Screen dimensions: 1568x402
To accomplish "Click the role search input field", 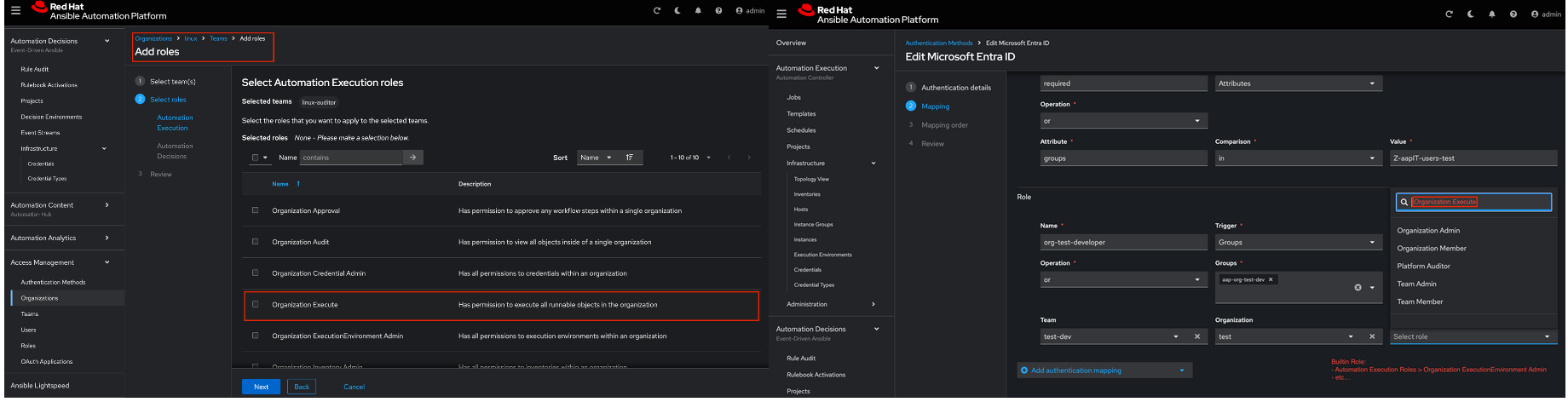I will coord(1479,202).
